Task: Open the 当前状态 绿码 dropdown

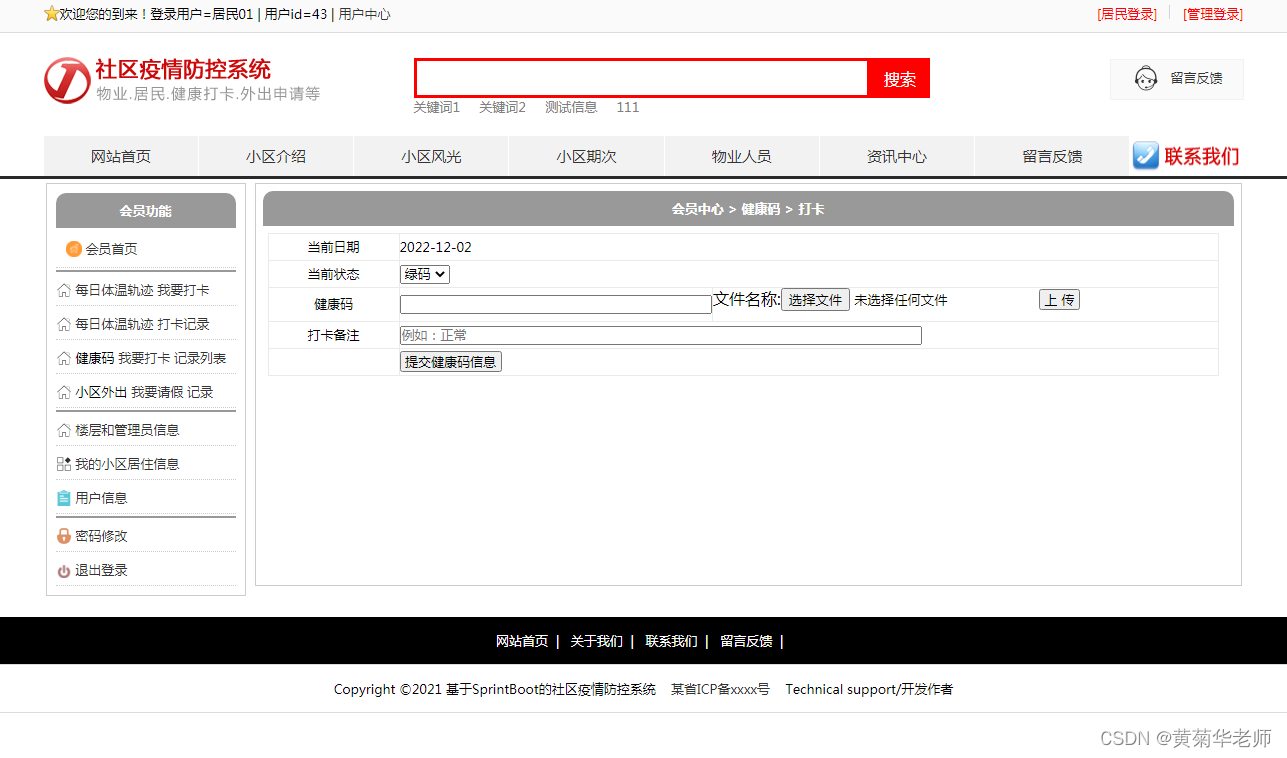Action: (425, 274)
